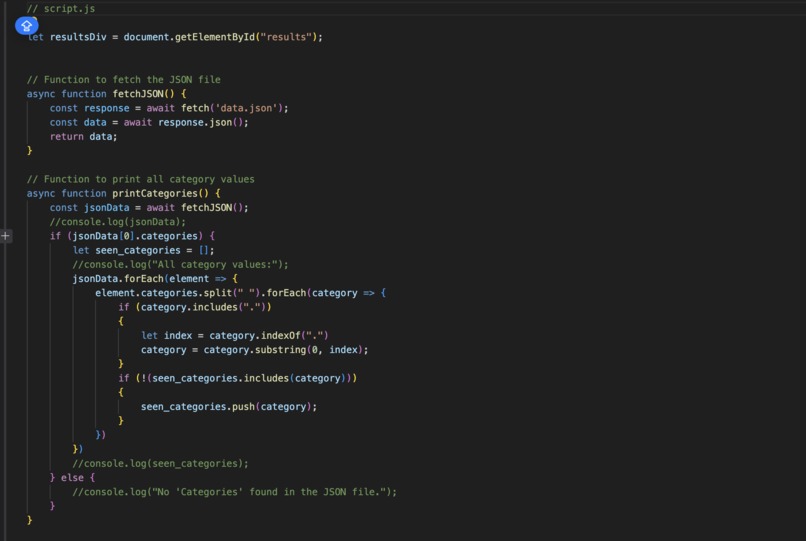Click 'seen_categories.push(category);' line
This screenshot has width=806, height=541.
click(229, 407)
